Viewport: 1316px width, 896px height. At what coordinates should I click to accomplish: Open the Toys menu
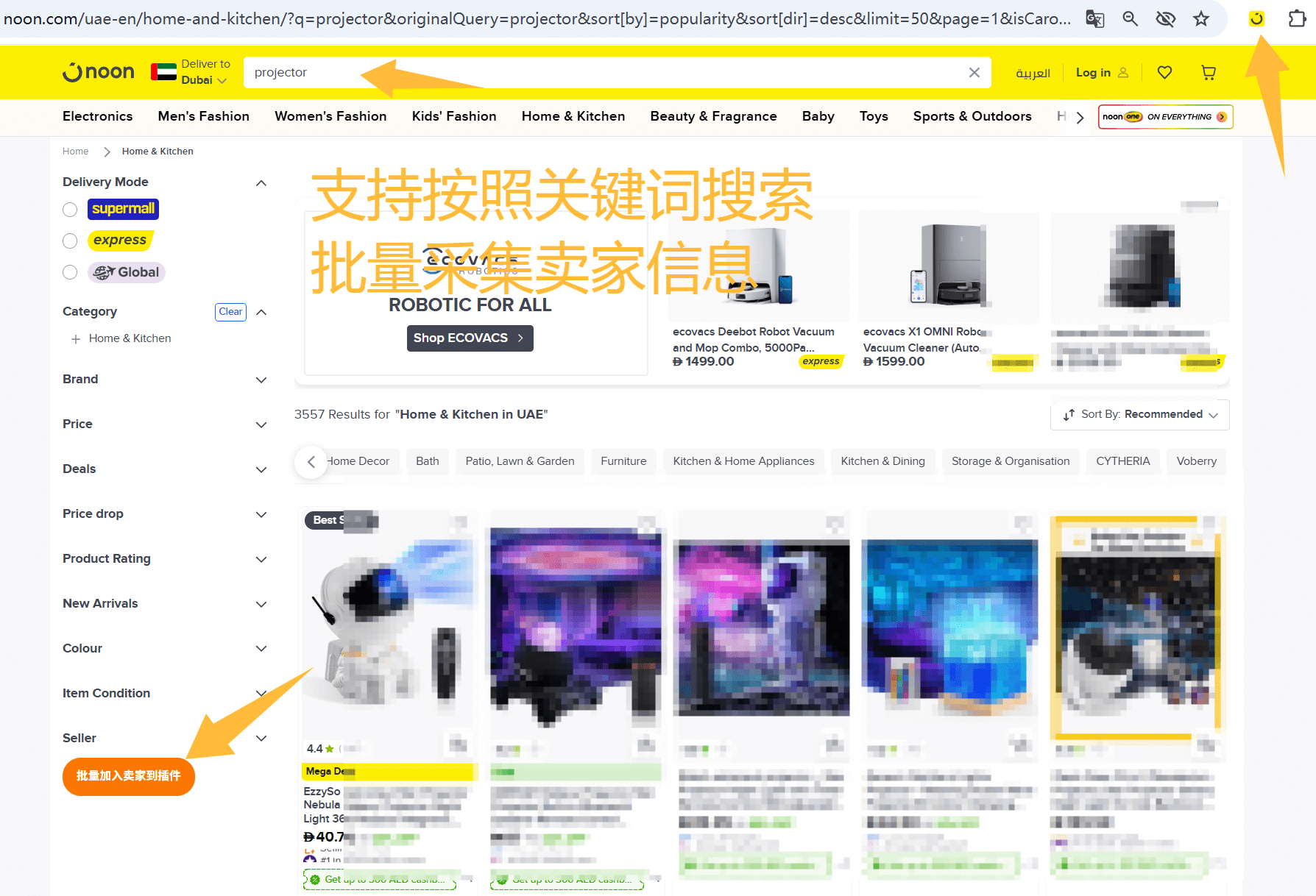874,116
